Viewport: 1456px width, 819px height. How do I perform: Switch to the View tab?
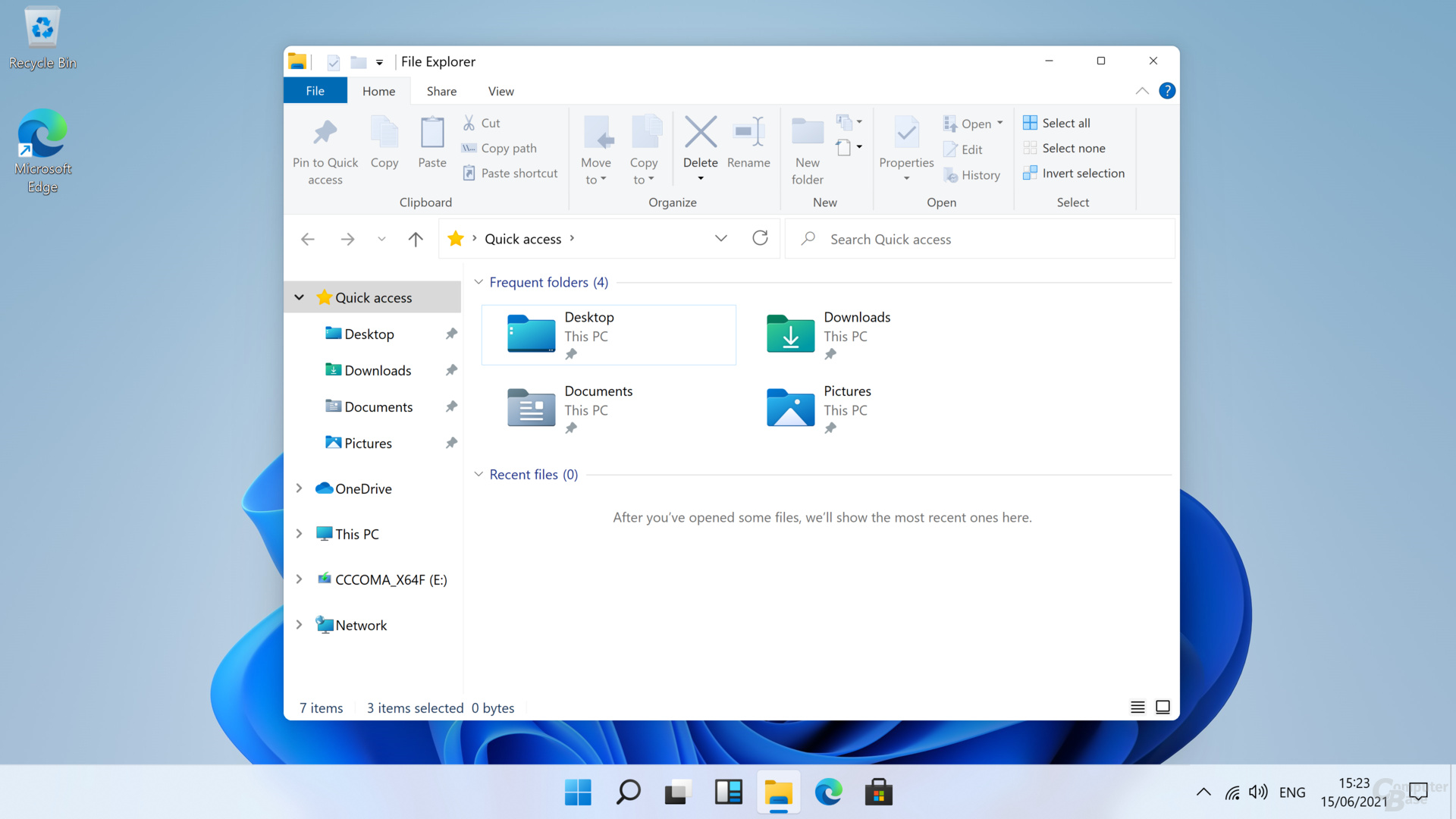[500, 91]
